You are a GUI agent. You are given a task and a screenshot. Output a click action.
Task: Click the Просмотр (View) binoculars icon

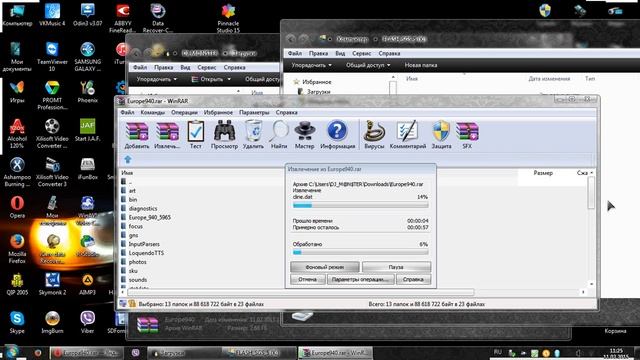[x=224, y=135]
